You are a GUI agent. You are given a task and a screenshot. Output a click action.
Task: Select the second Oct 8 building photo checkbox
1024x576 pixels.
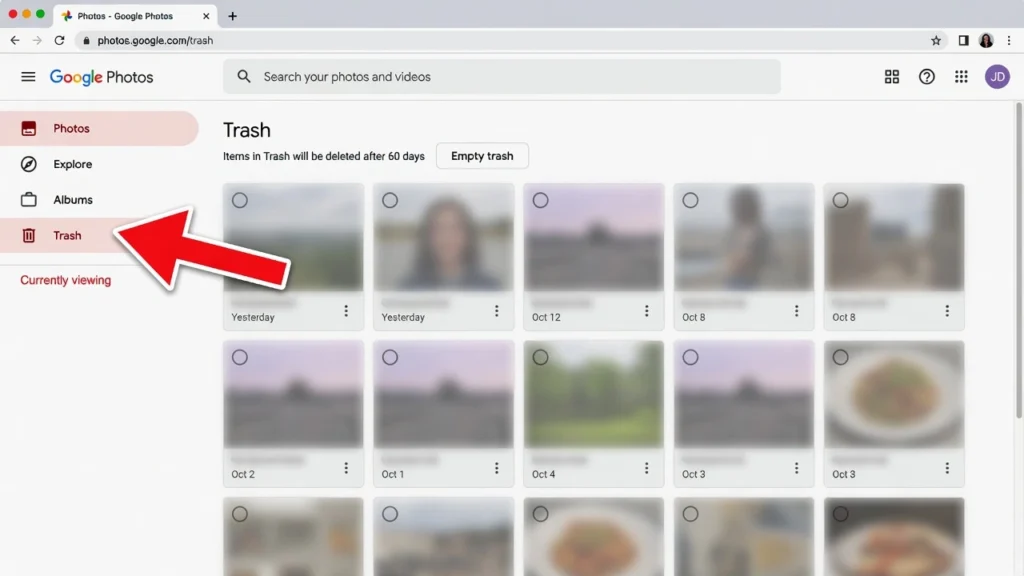click(x=840, y=200)
